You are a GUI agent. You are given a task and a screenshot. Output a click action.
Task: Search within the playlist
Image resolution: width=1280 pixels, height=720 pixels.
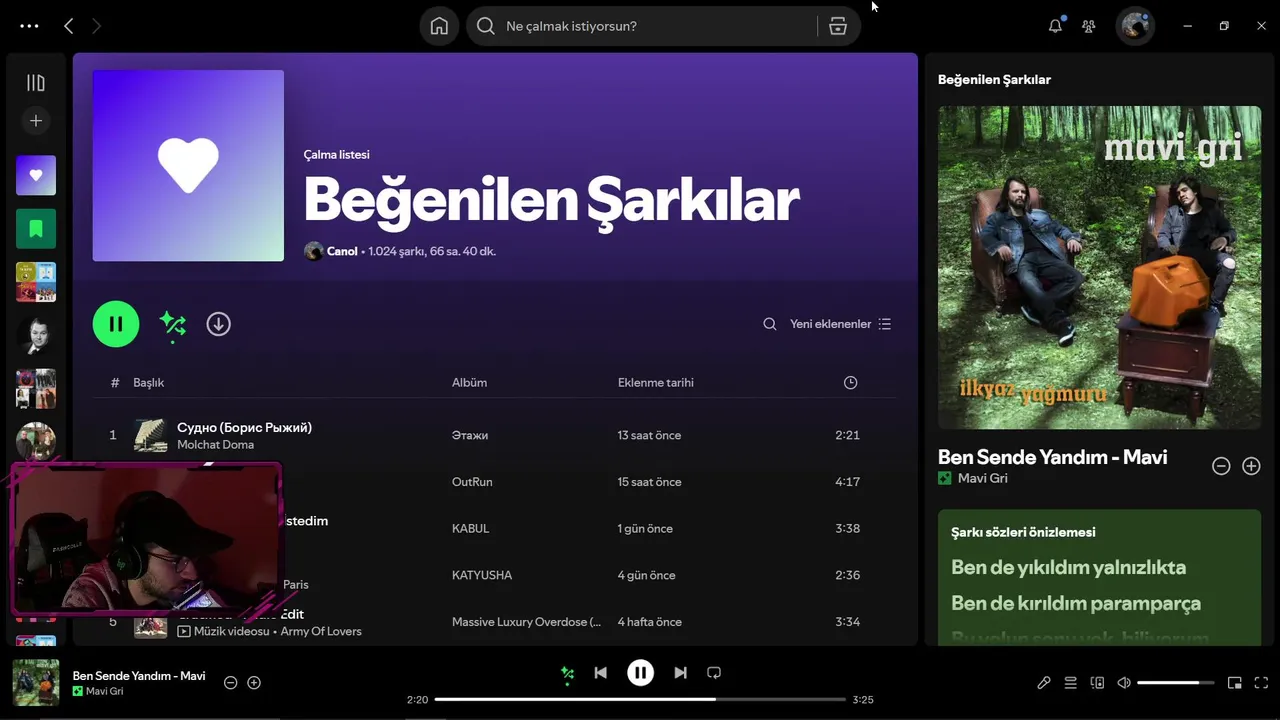click(769, 324)
